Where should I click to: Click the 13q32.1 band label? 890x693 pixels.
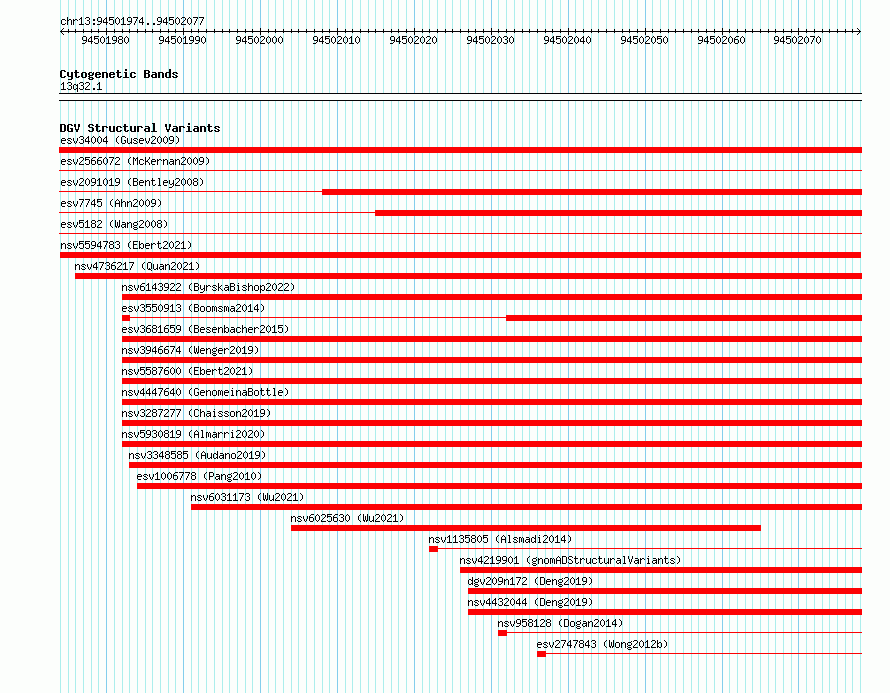[81, 86]
